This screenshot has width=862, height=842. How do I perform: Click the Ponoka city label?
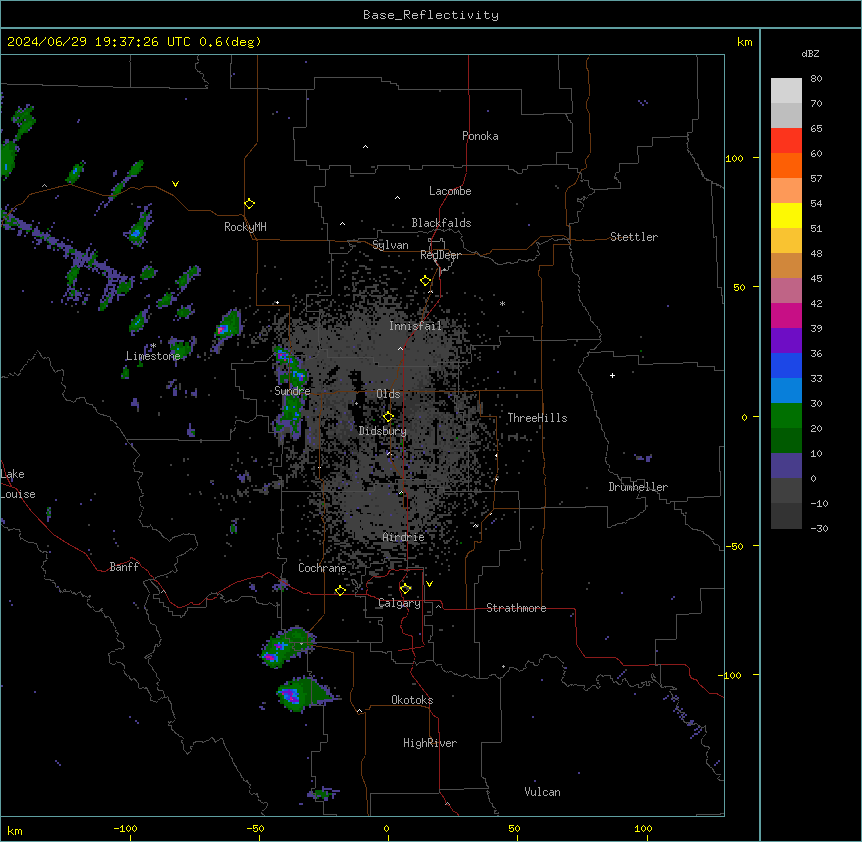[x=480, y=136]
